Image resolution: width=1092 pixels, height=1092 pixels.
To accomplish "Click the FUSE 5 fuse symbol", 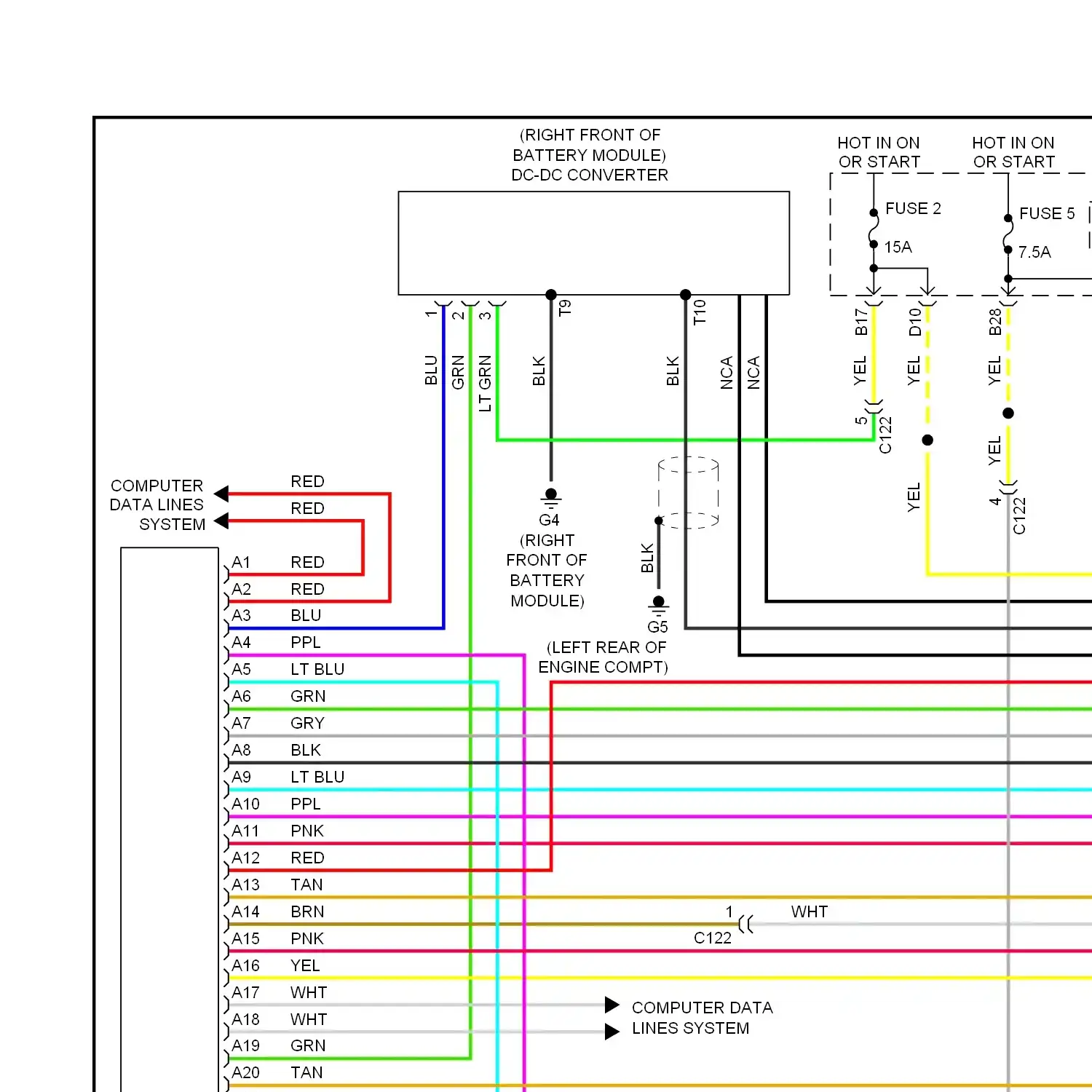I will (x=1008, y=234).
